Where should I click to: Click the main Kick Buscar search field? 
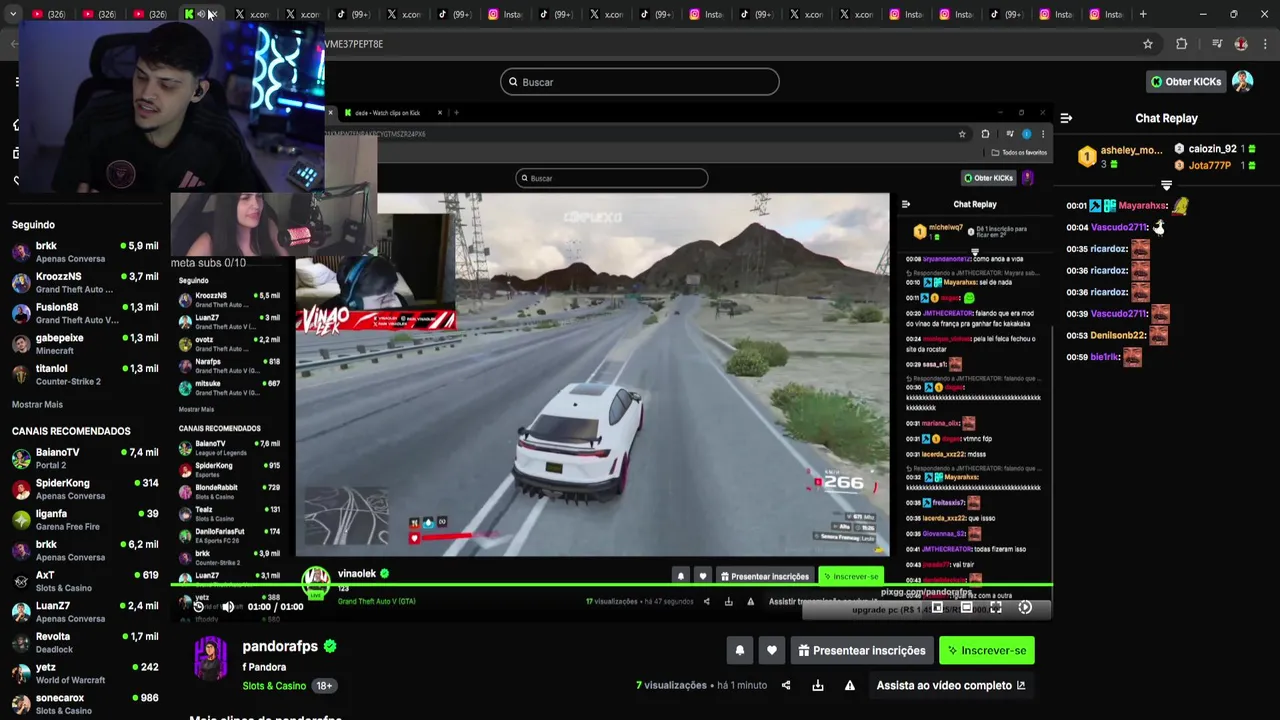coord(640,82)
